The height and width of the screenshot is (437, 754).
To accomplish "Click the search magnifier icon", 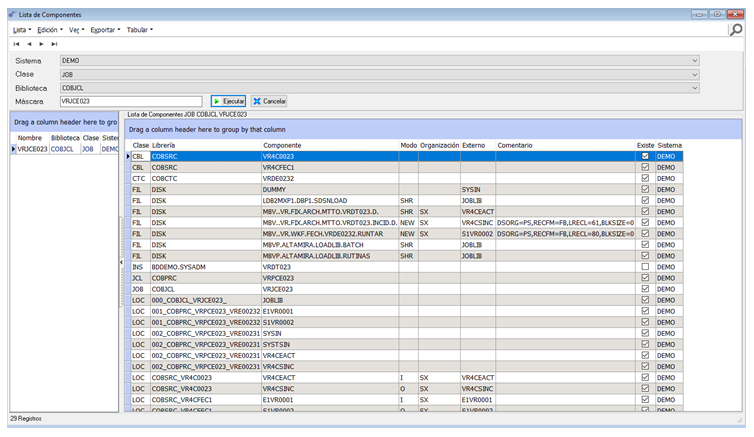I will (x=735, y=30).
